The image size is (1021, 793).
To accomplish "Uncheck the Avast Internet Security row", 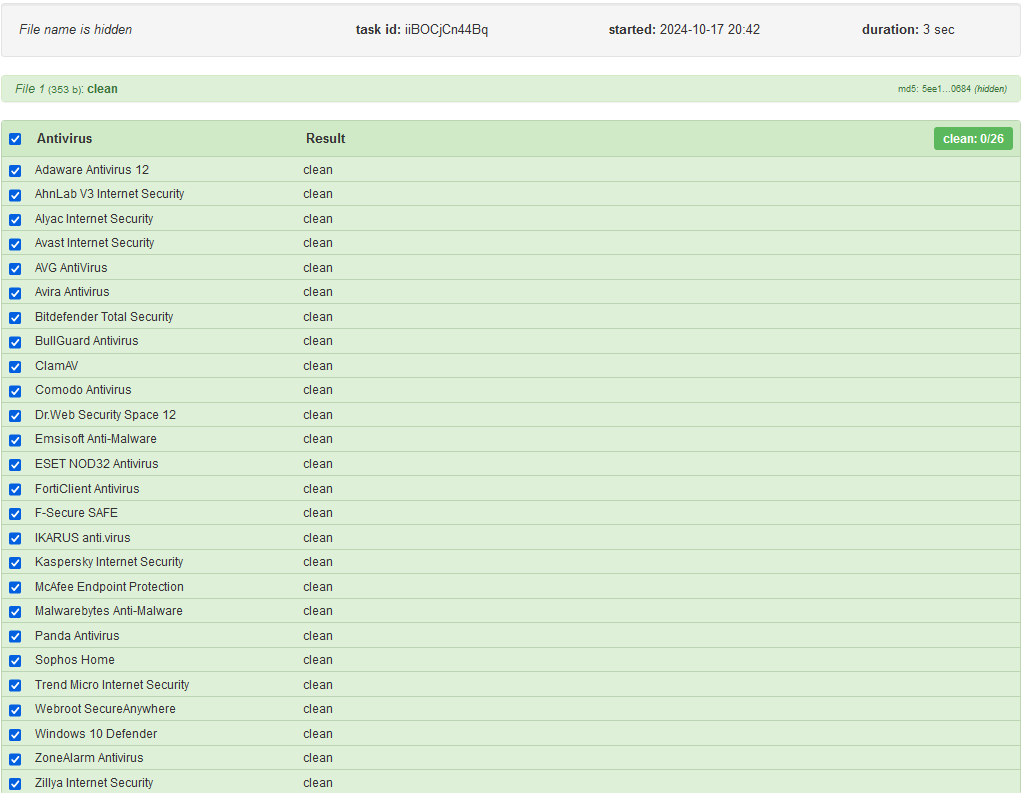I will [15, 244].
